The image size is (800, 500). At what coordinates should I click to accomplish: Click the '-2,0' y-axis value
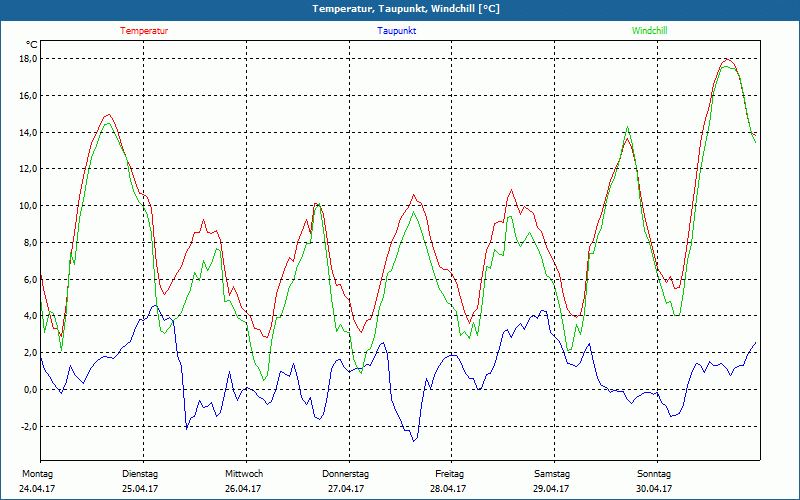pos(29,426)
